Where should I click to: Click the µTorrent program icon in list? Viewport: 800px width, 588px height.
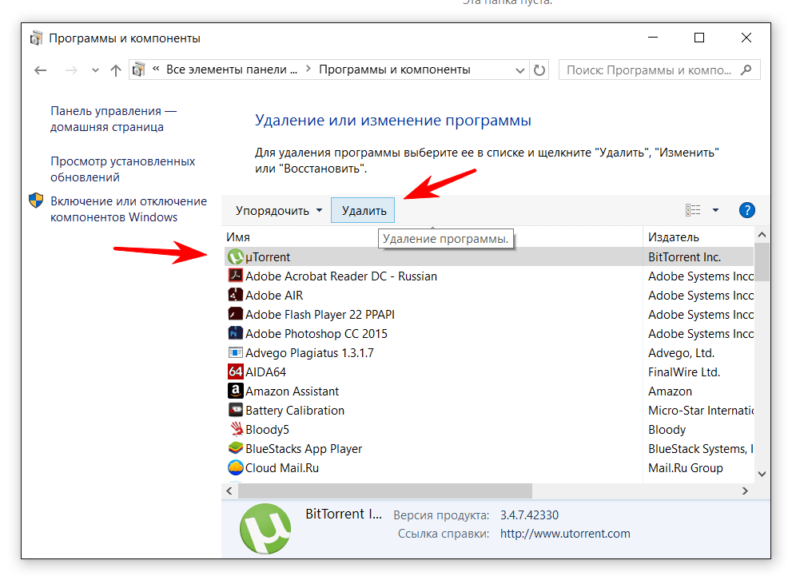[x=235, y=257]
